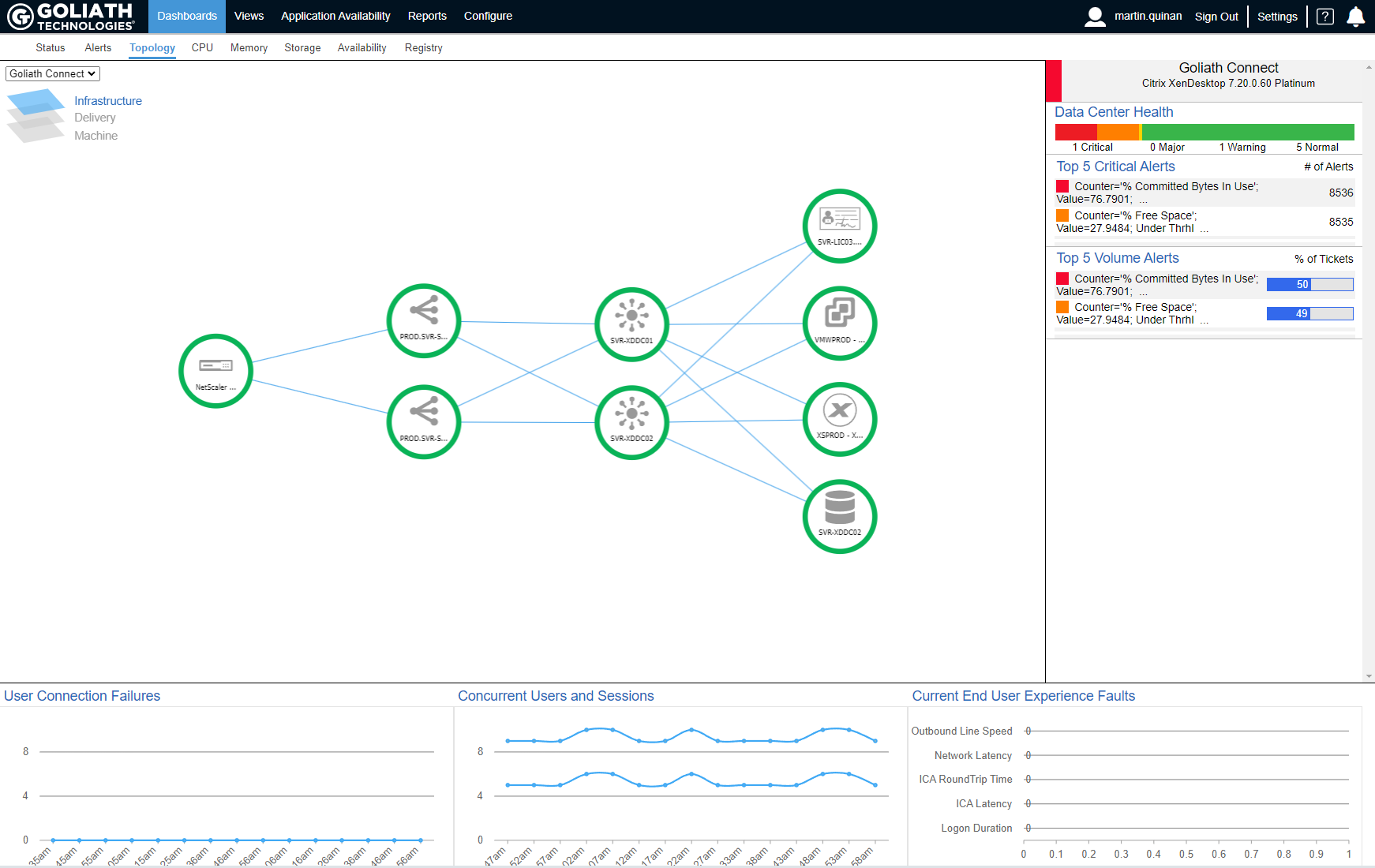Click the martin.quinan user profile icon

(x=1095, y=16)
